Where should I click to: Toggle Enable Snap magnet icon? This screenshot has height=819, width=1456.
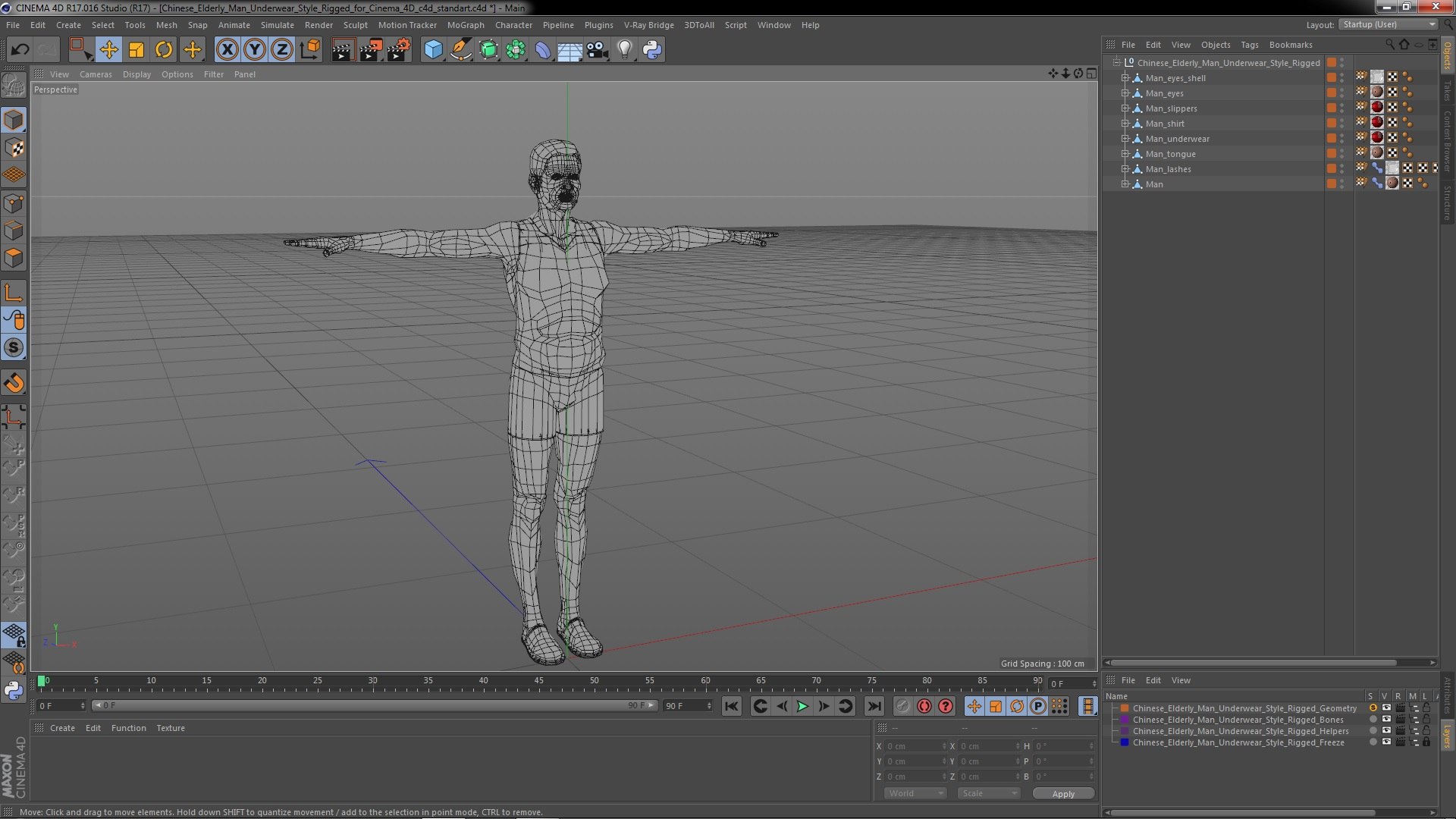tap(14, 383)
